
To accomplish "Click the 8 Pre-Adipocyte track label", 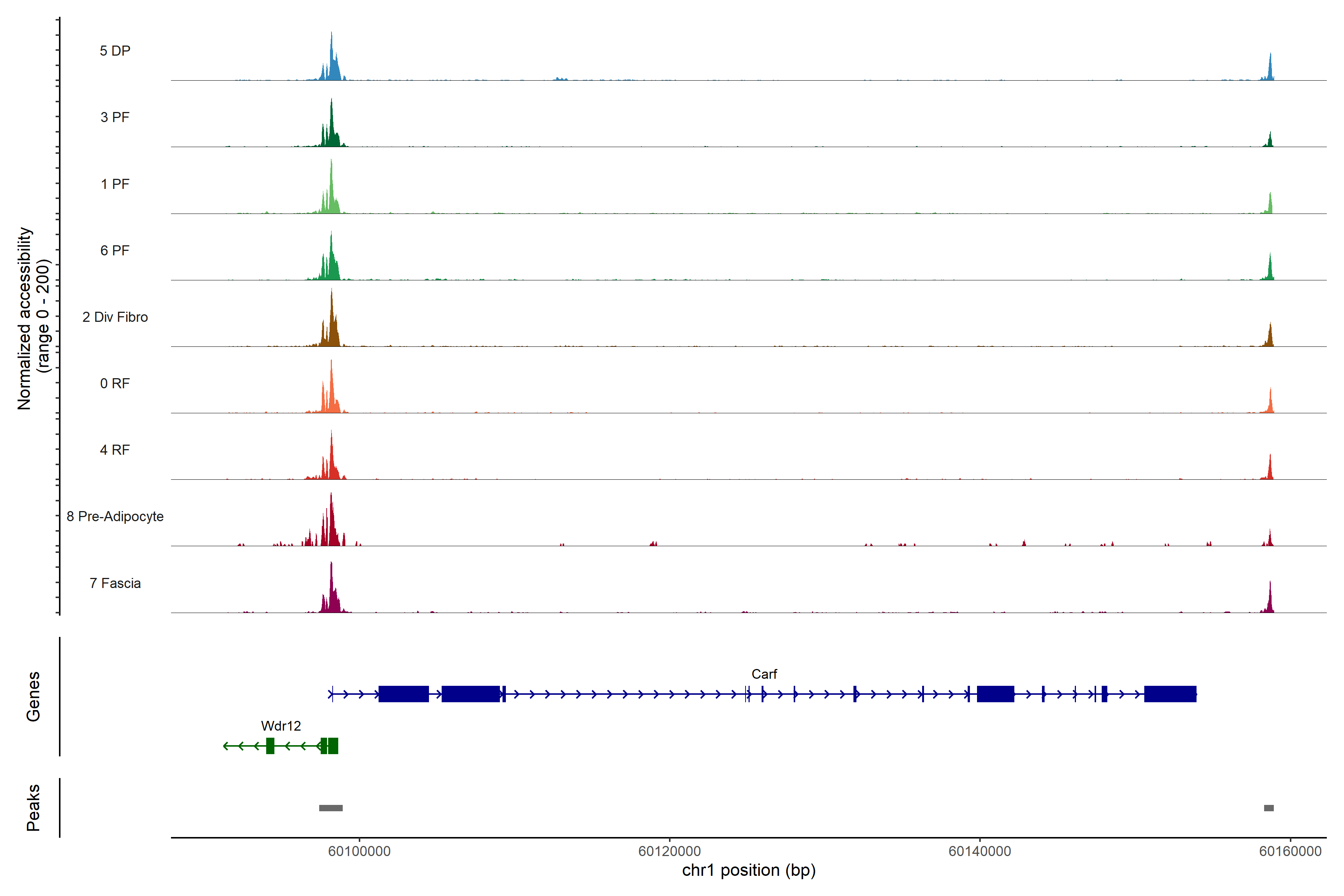I will 115,517.
